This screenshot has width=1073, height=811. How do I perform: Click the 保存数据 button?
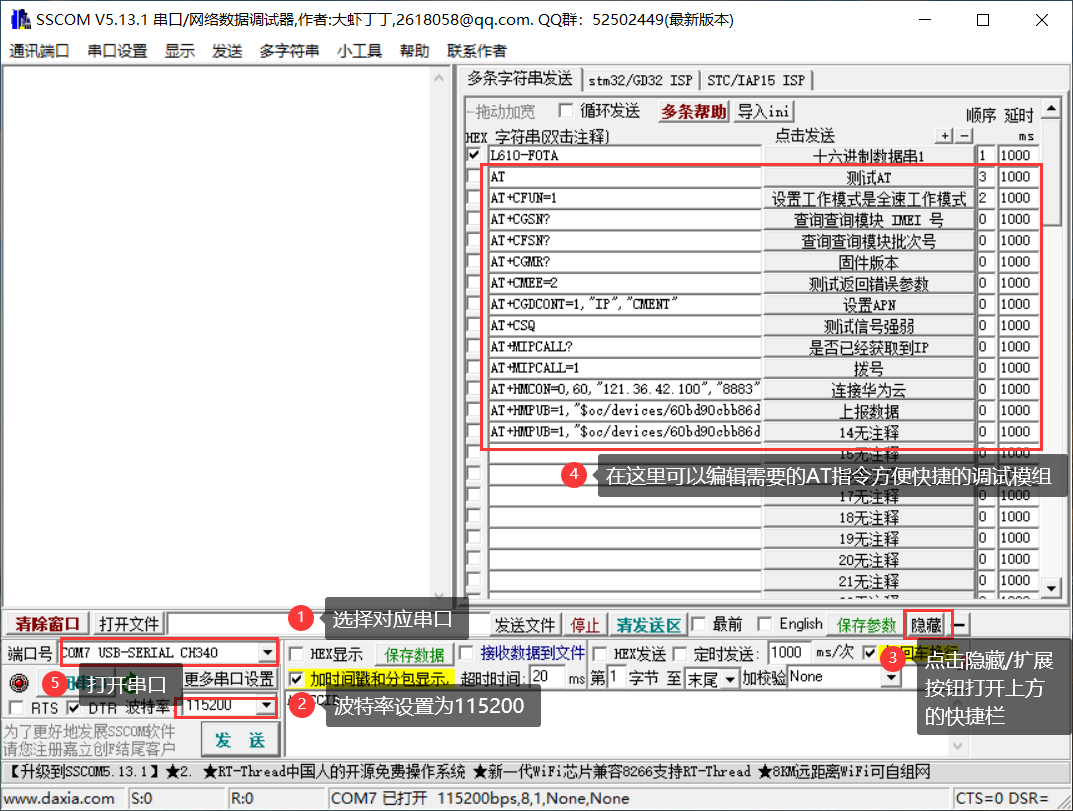click(413, 654)
